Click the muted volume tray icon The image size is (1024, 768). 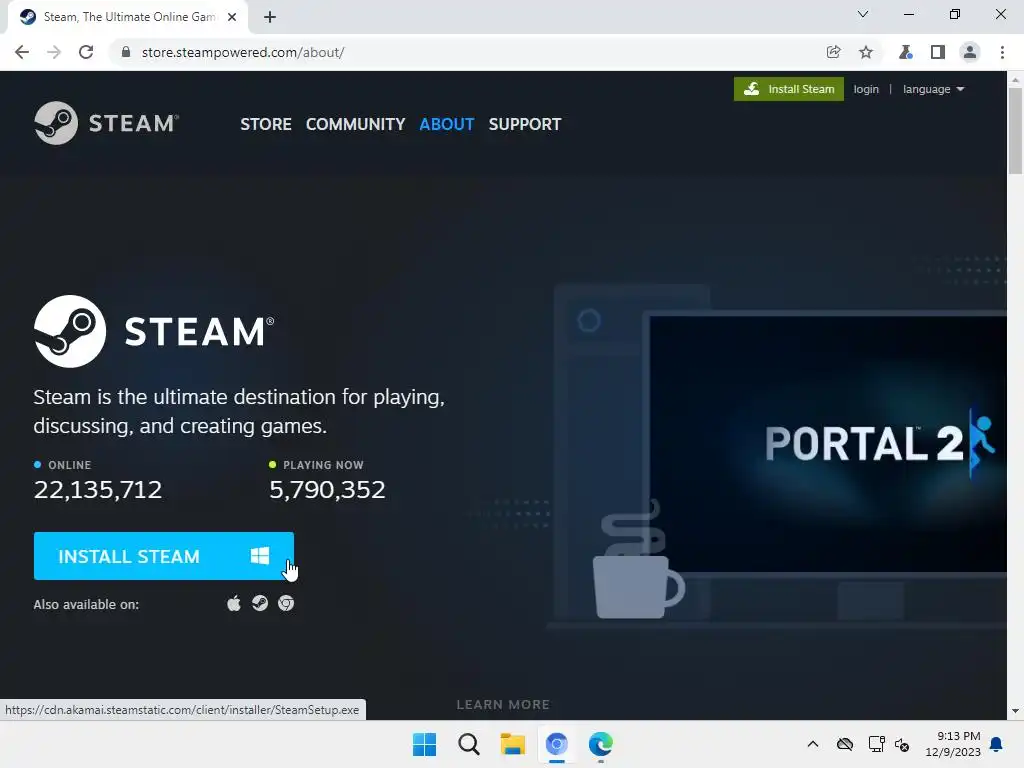tap(903, 744)
